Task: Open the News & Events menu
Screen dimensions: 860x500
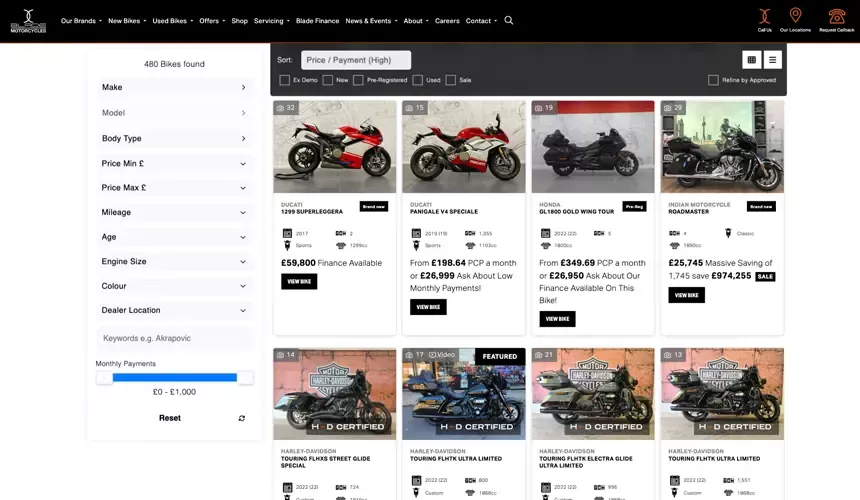Action: (371, 21)
